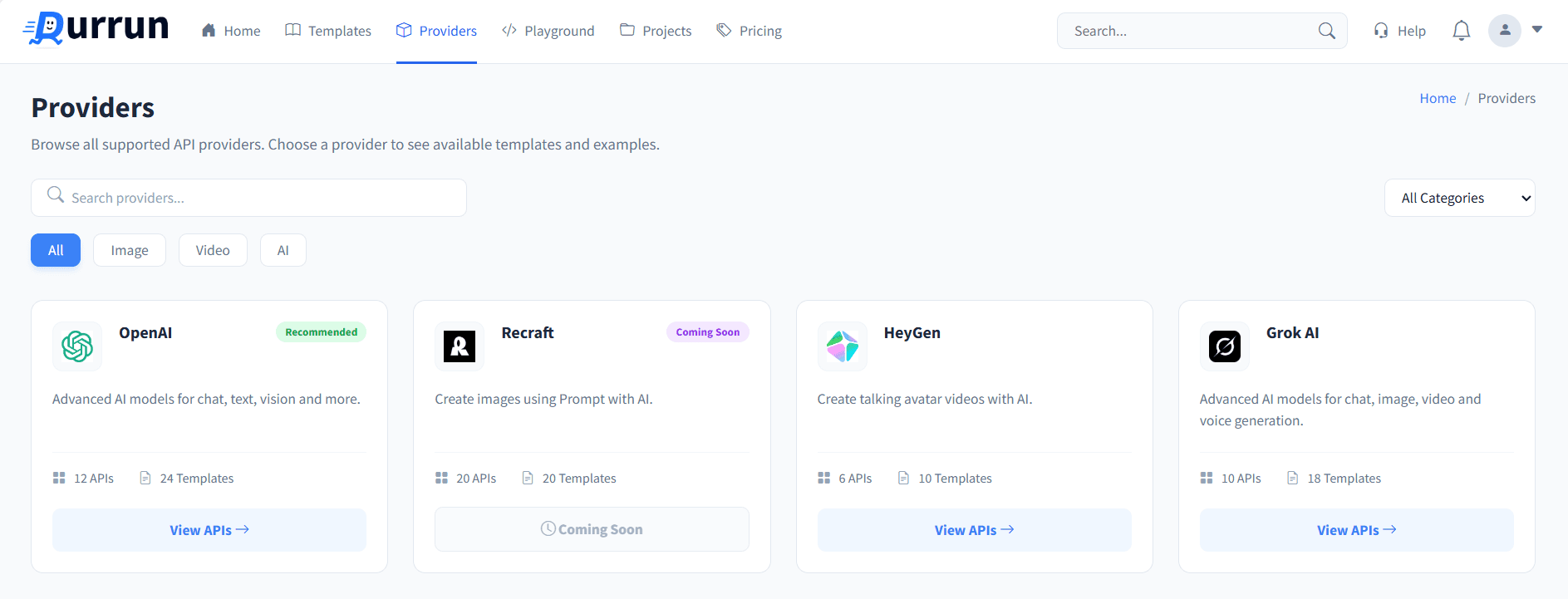This screenshot has width=1568, height=599.
Task: Click the '24 Templates' text
Action: point(197,479)
